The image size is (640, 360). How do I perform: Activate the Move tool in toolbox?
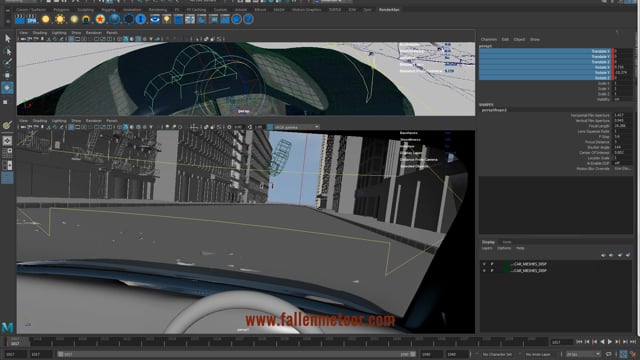coord(7,75)
